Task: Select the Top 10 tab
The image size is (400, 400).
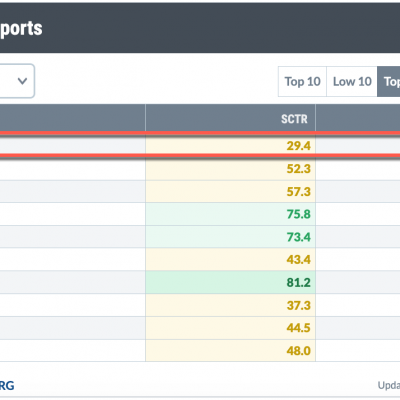Action: (x=302, y=82)
